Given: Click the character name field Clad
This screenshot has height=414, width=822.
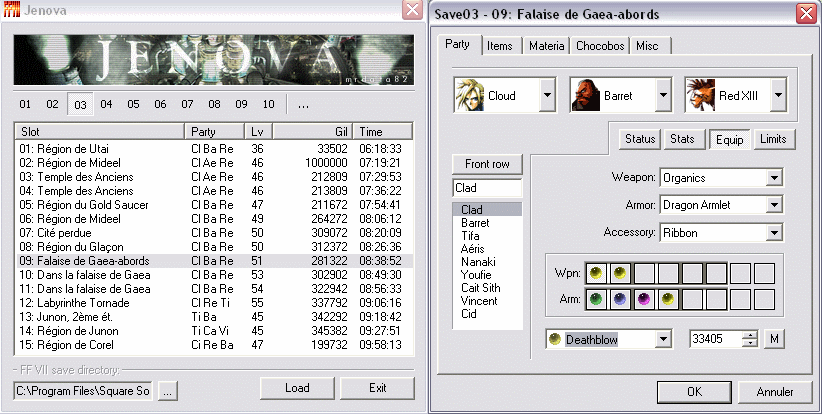Looking at the screenshot, I should coord(487,188).
